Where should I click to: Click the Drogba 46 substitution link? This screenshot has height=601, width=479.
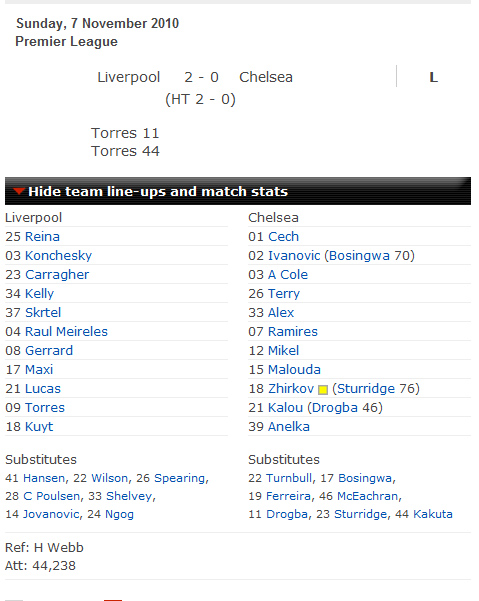coord(345,407)
